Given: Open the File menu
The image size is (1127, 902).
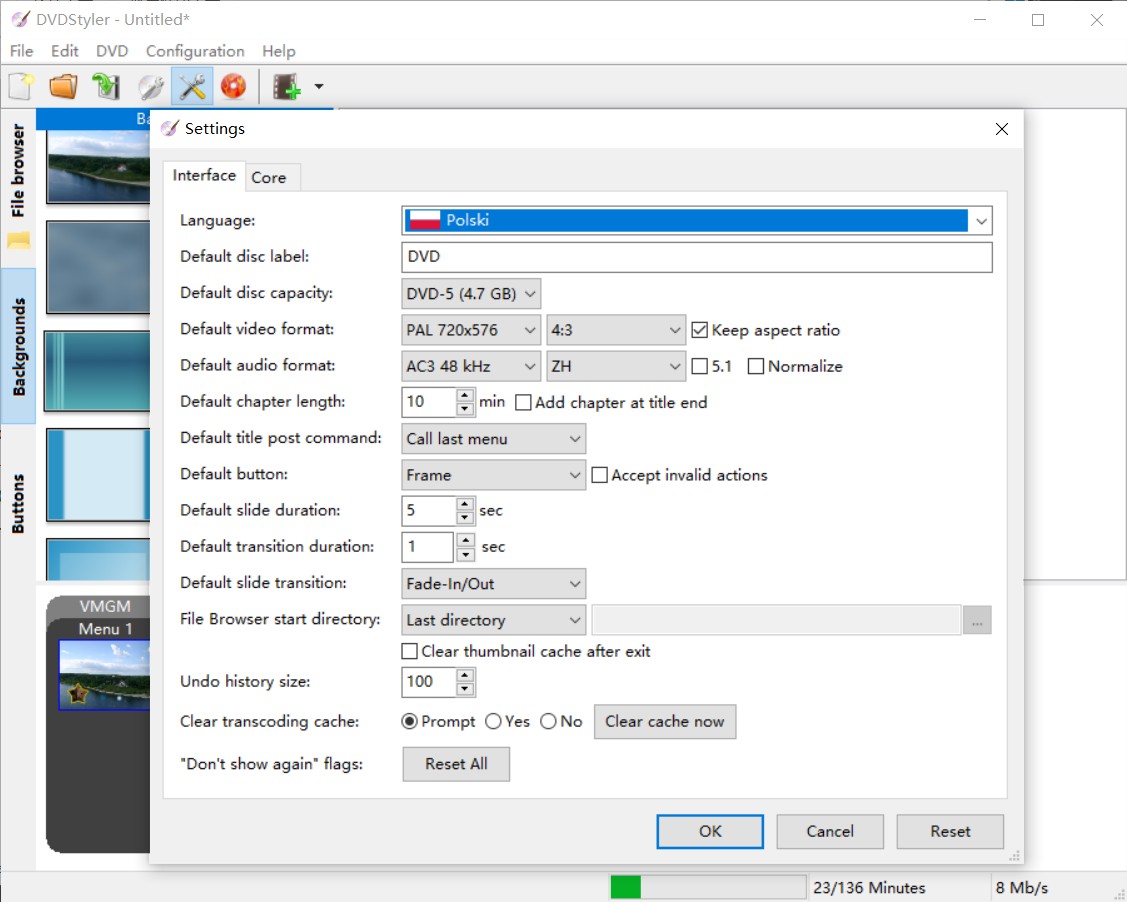Looking at the screenshot, I should click(x=22, y=51).
